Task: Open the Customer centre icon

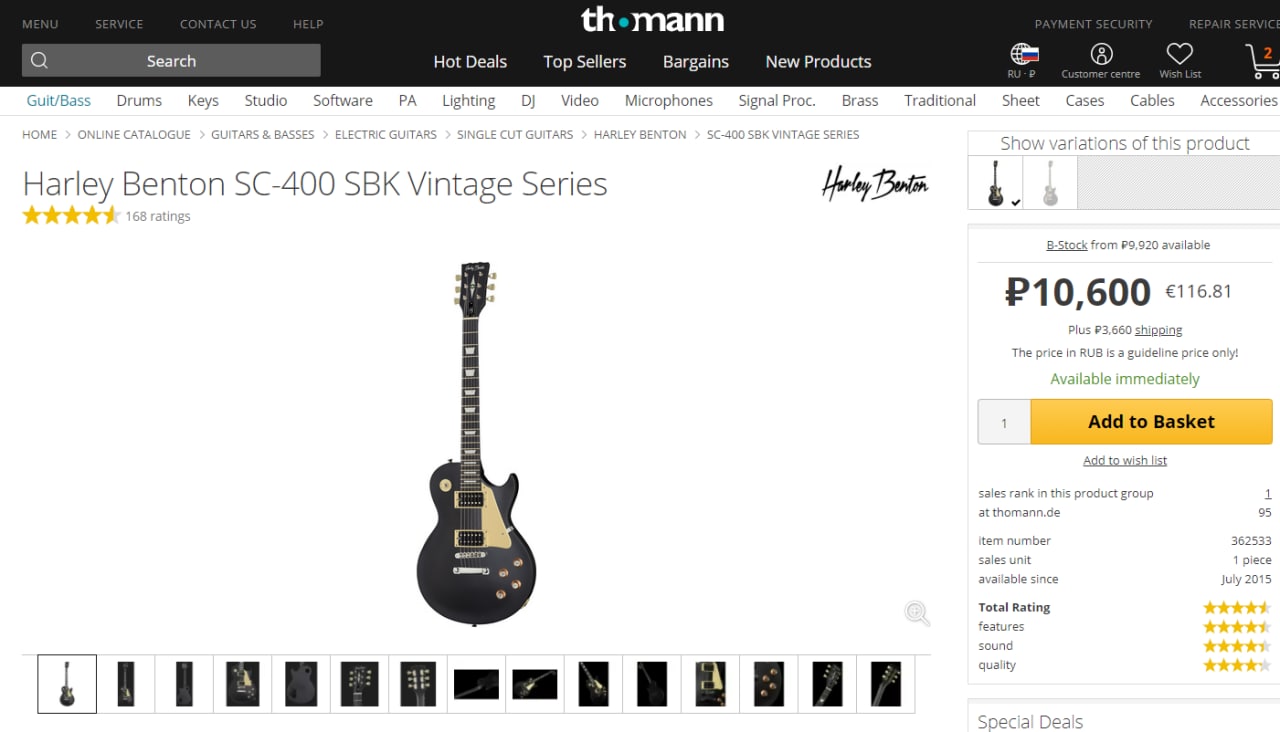Action: tap(1101, 54)
